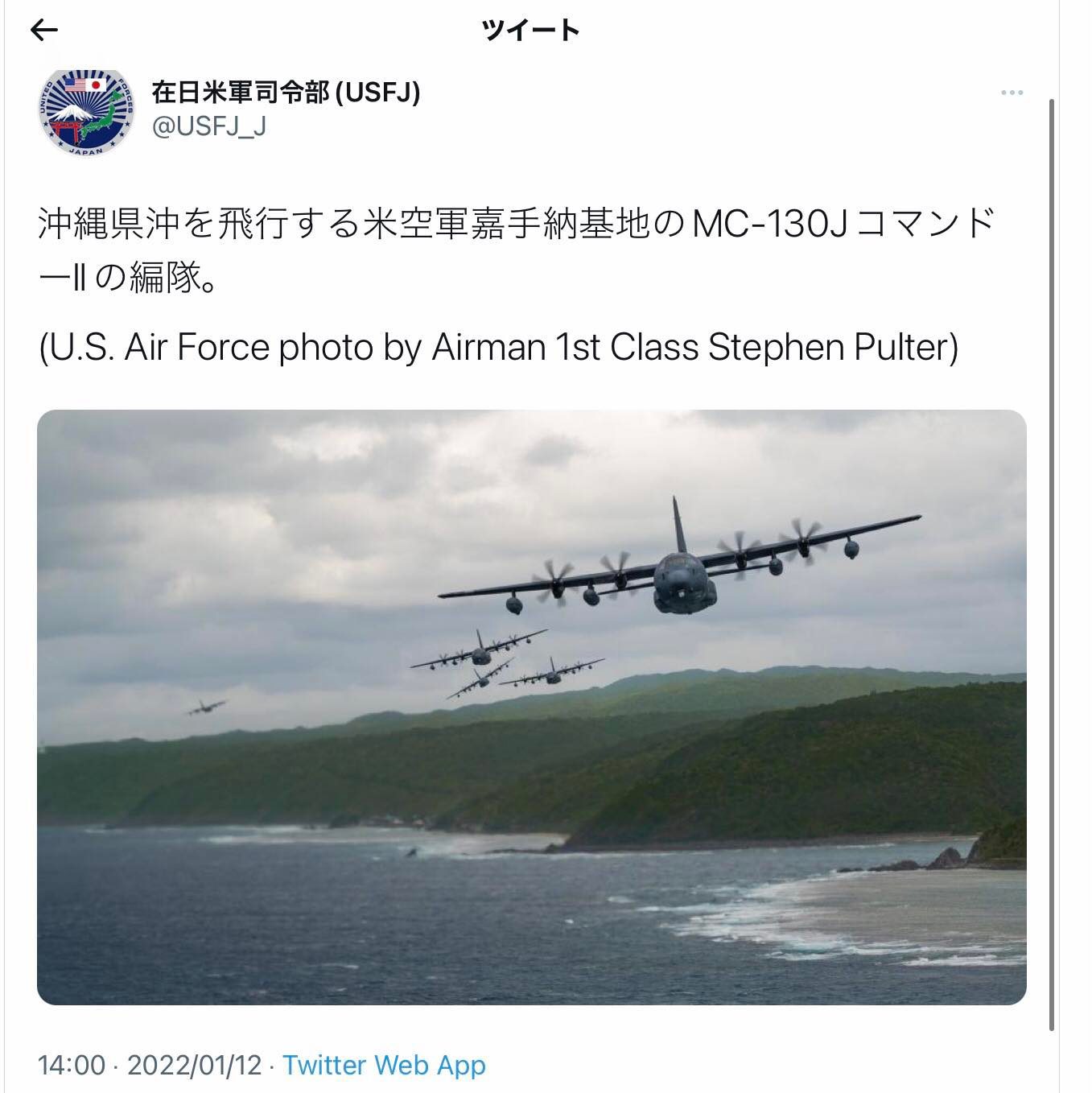Go back using the left arrow
Image resolution: width=1092 pixels, height=1093 pixels.
point(44,31)
